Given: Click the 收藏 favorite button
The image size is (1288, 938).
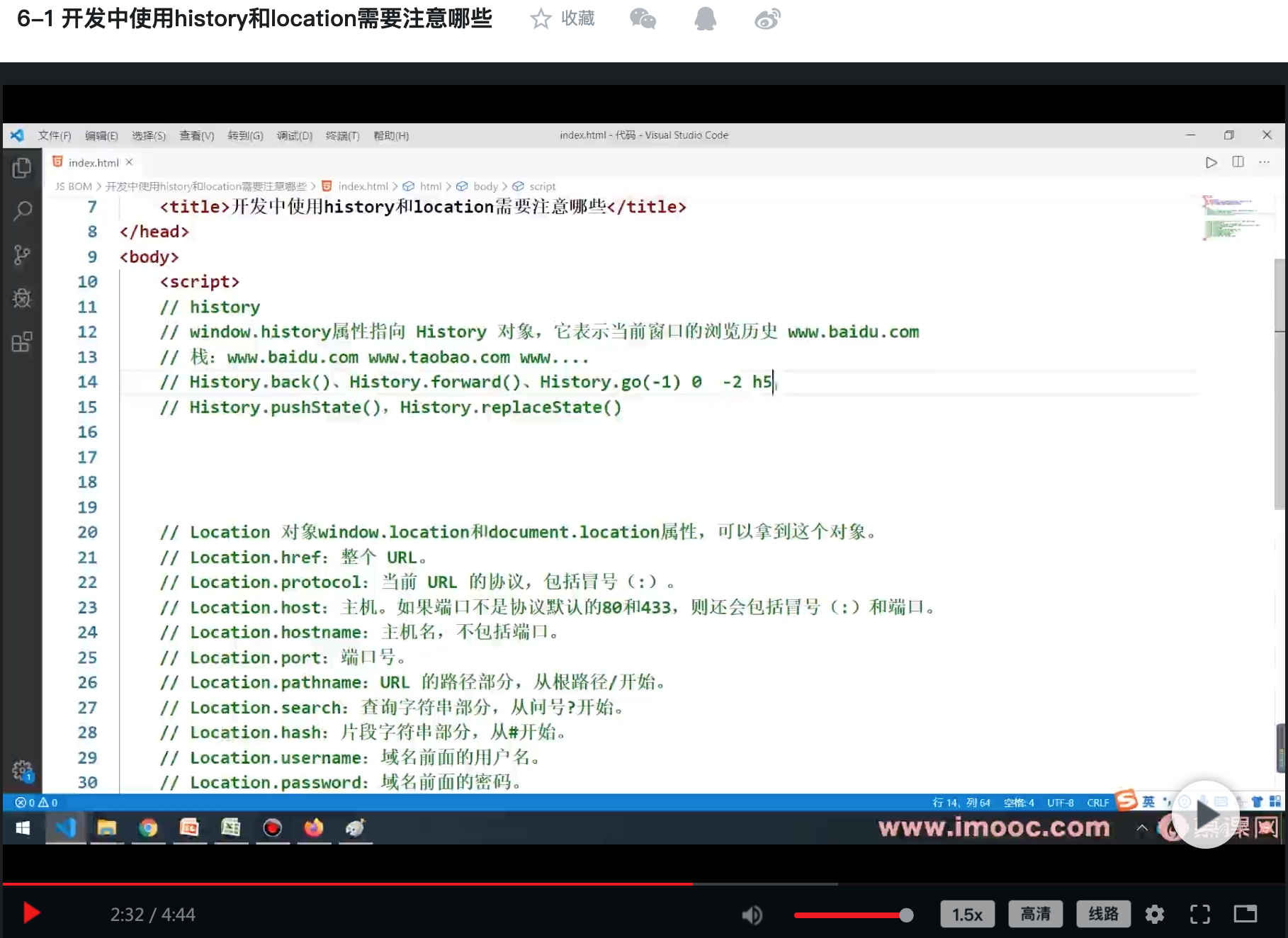Looking at the screenshot, I should 577,18.
